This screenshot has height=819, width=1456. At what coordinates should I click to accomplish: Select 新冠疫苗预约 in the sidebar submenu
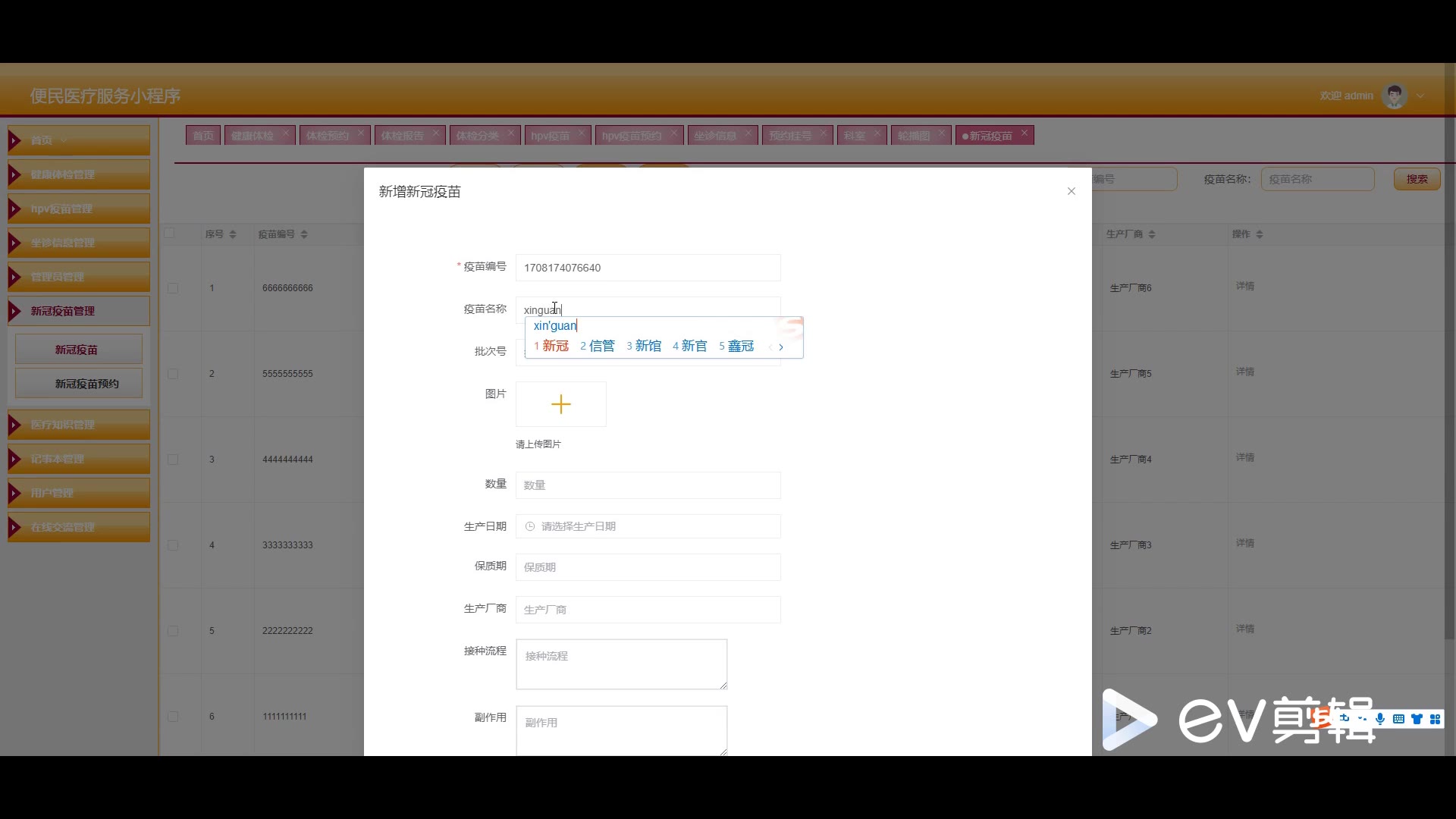[79, 384]
